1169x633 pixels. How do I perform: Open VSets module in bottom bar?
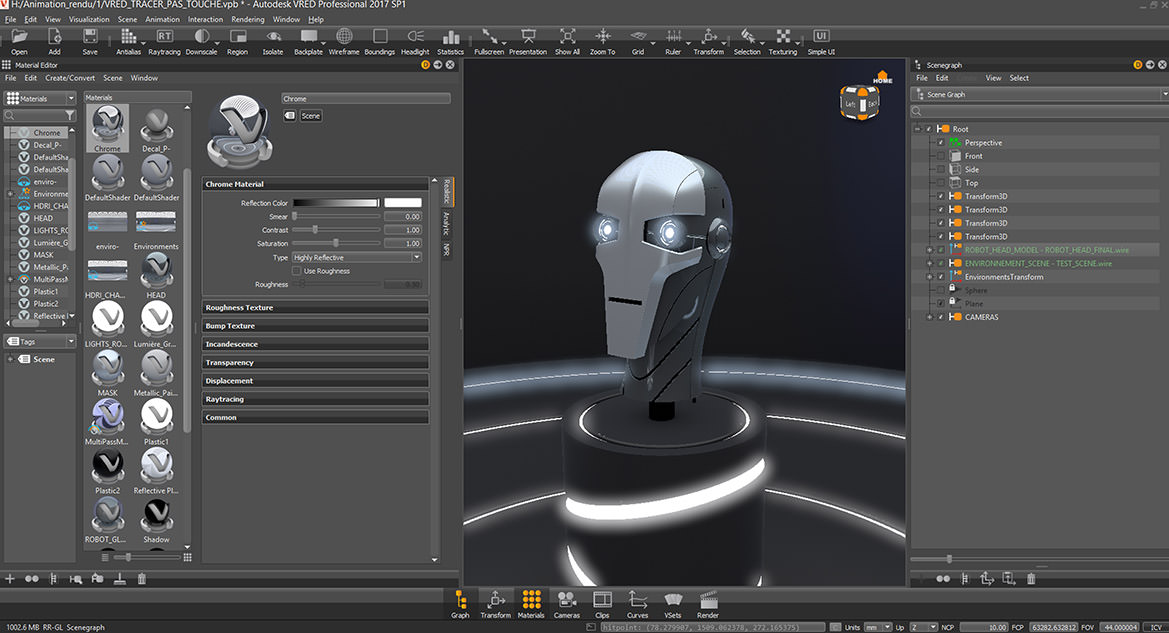coord(672,604)
